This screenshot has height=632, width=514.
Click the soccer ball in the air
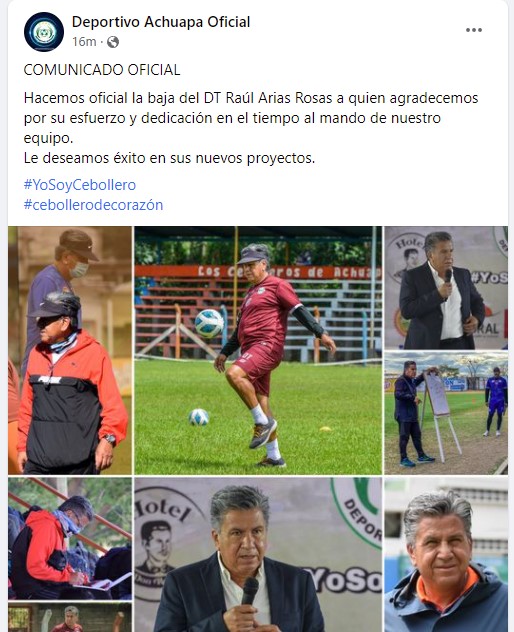point(209,323)
